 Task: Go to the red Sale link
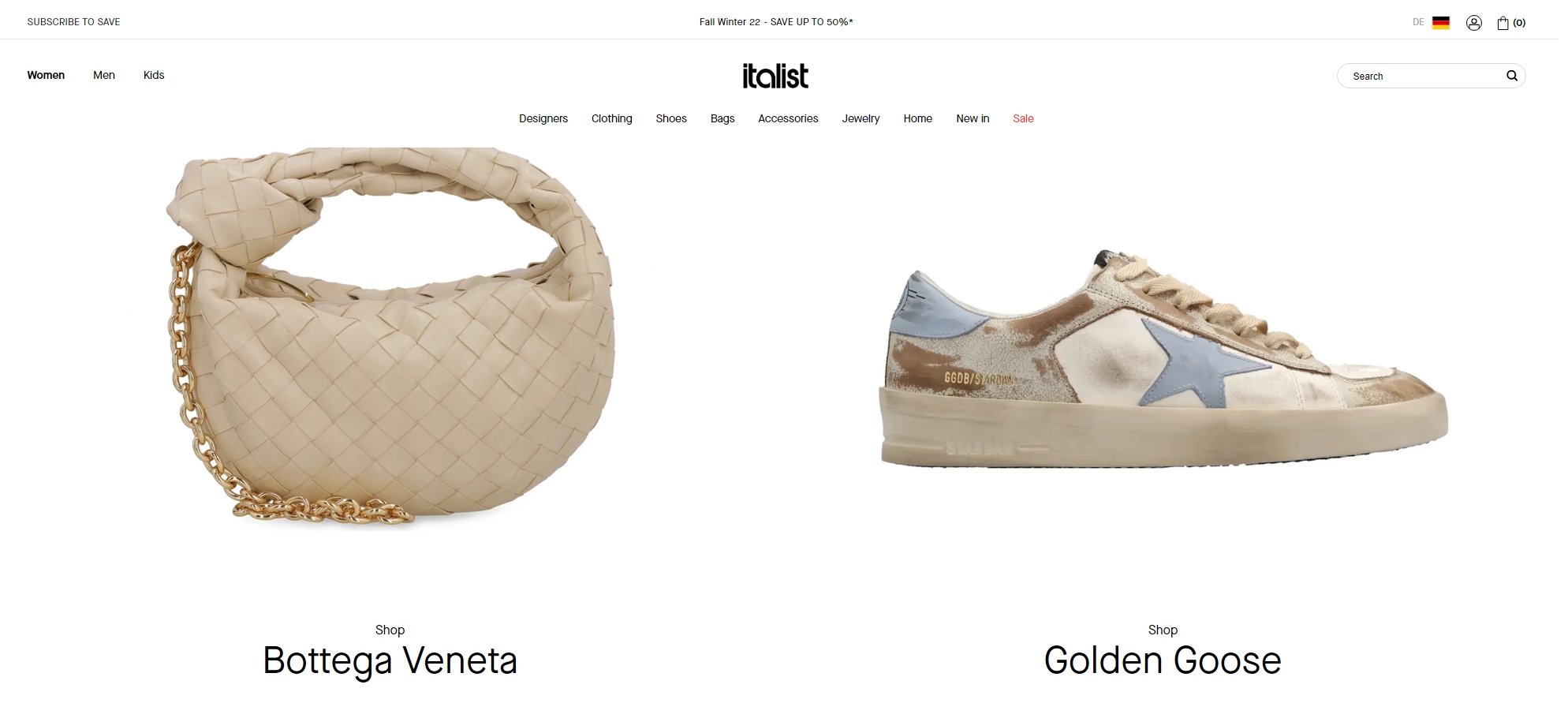tap(1023, 118)
